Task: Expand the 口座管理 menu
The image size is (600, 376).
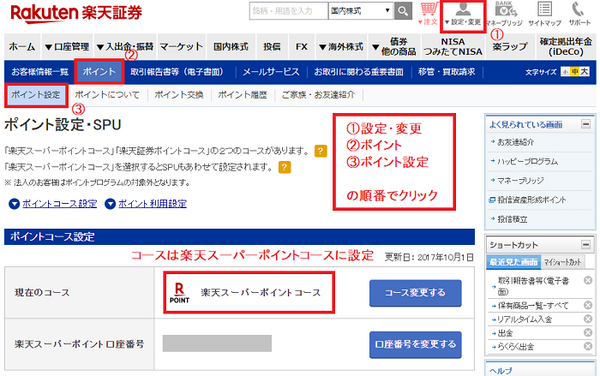Action: click(x=67, y=47)
